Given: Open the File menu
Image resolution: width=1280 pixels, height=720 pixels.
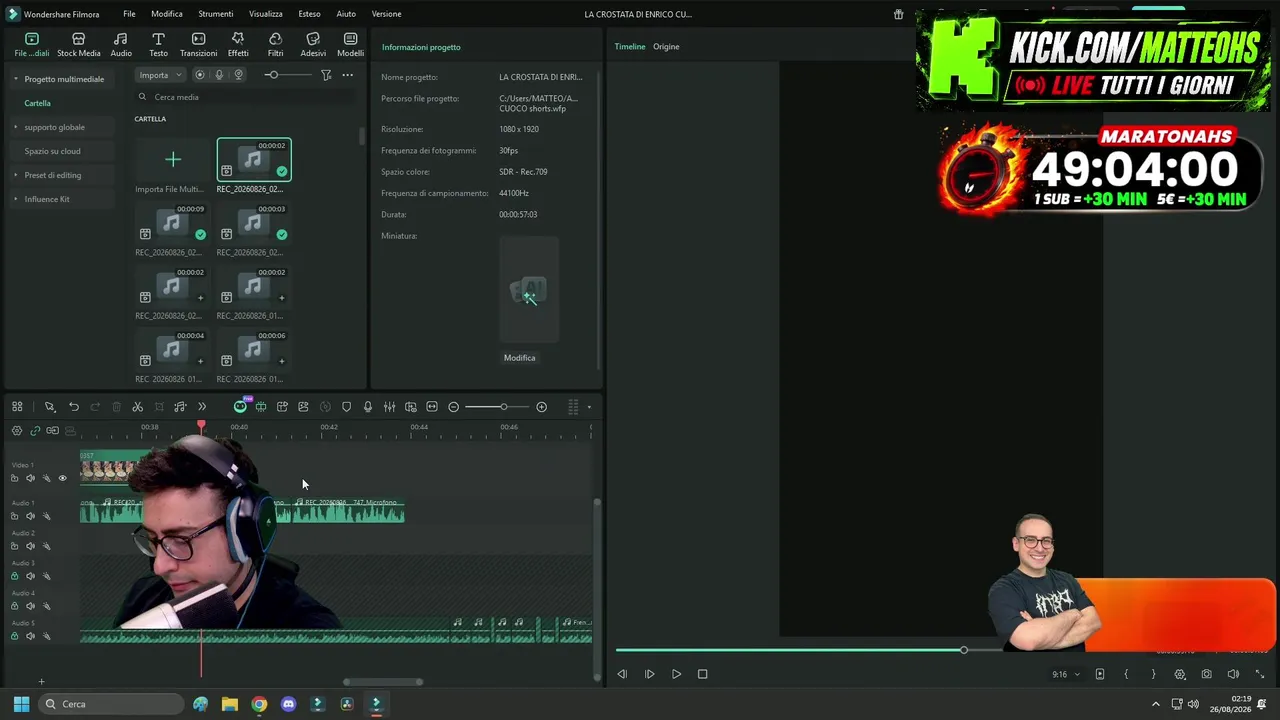Looking at the screenshot, I should 129,14.
